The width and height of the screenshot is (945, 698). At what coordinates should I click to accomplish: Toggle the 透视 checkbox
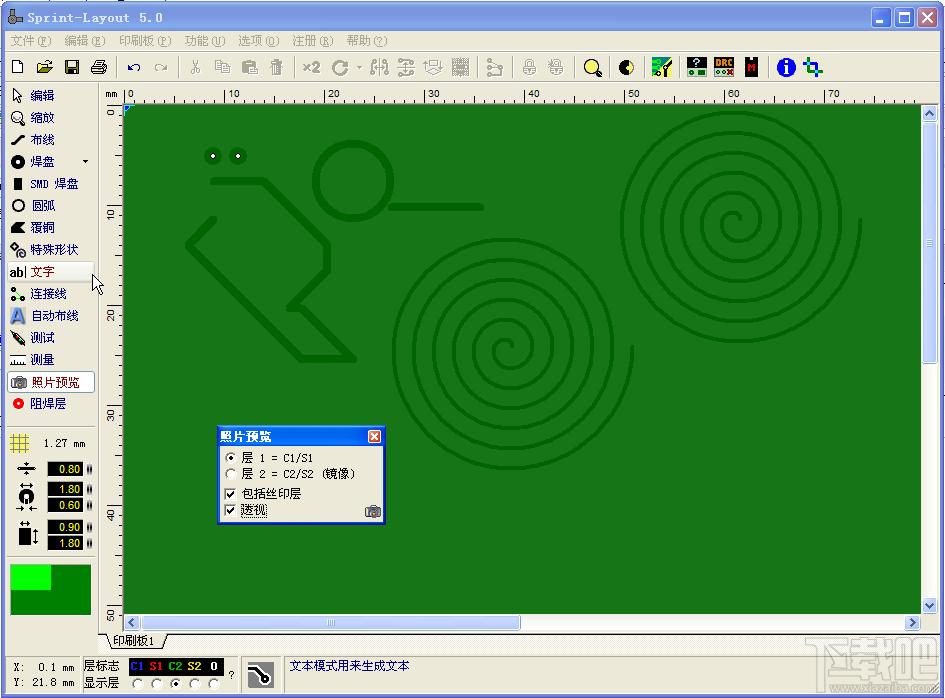click(x=230, y=511)
